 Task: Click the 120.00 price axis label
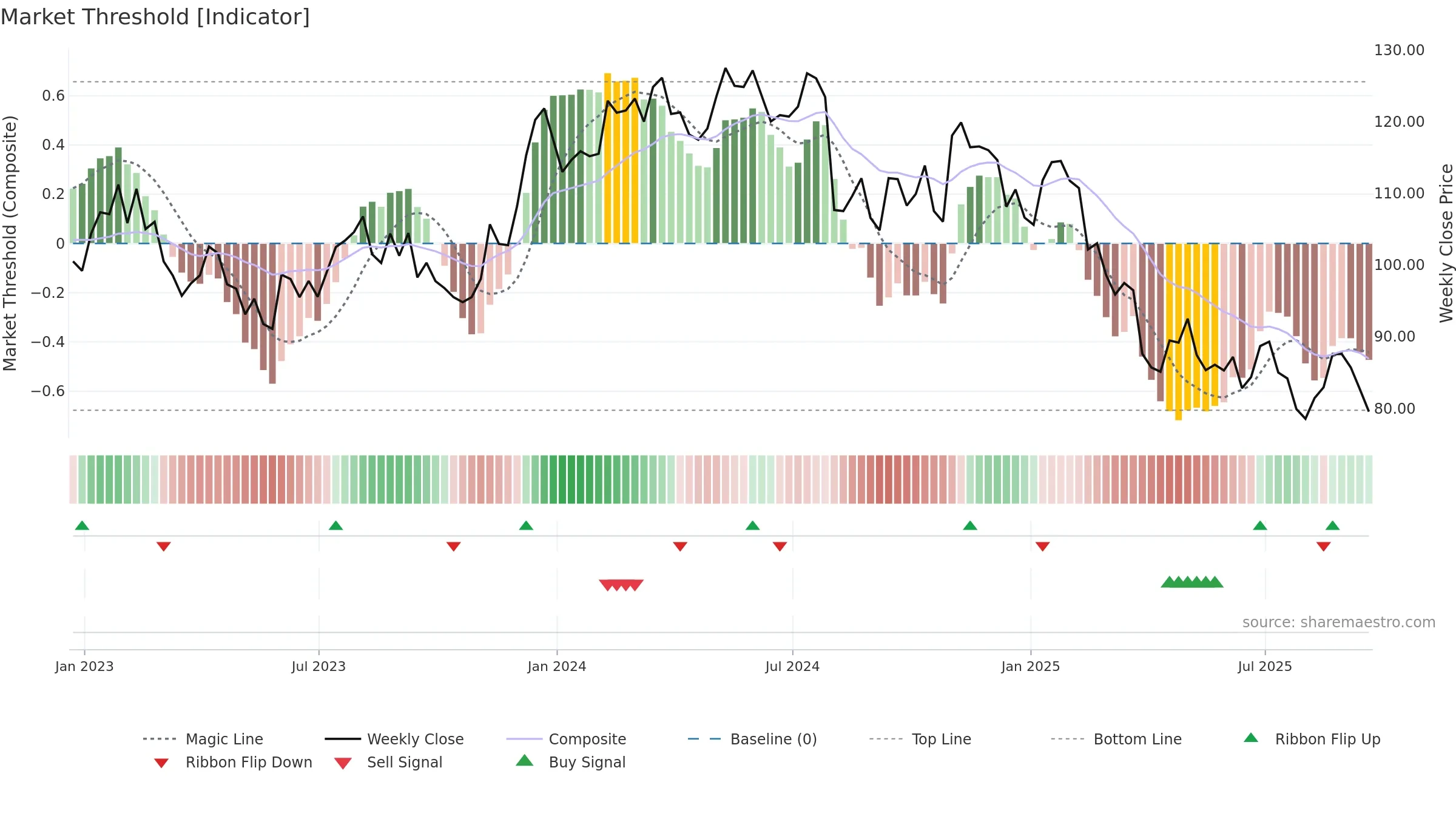[1400, 122]
